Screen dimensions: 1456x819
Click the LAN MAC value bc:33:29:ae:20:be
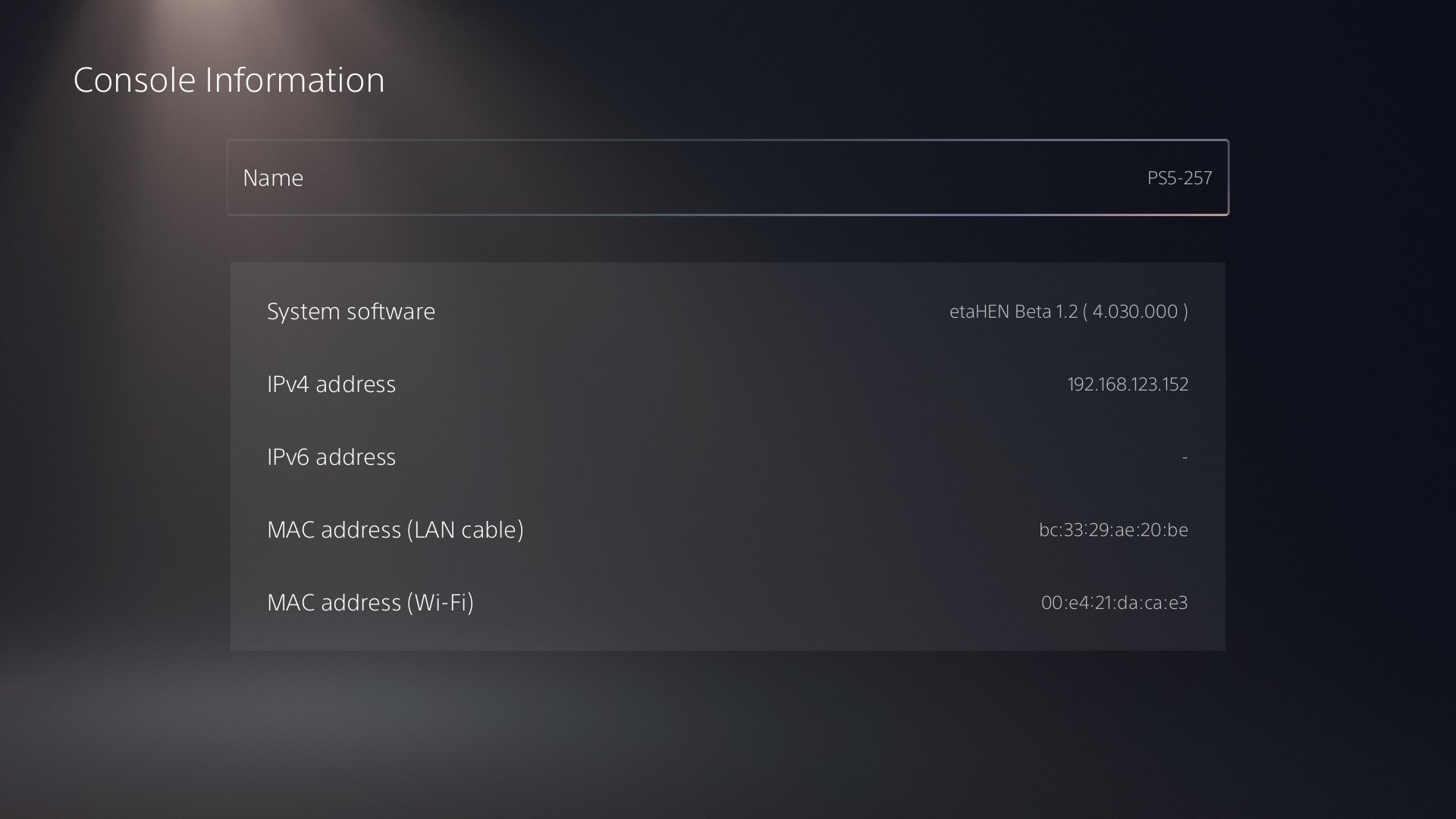(x=1113, y=529)
